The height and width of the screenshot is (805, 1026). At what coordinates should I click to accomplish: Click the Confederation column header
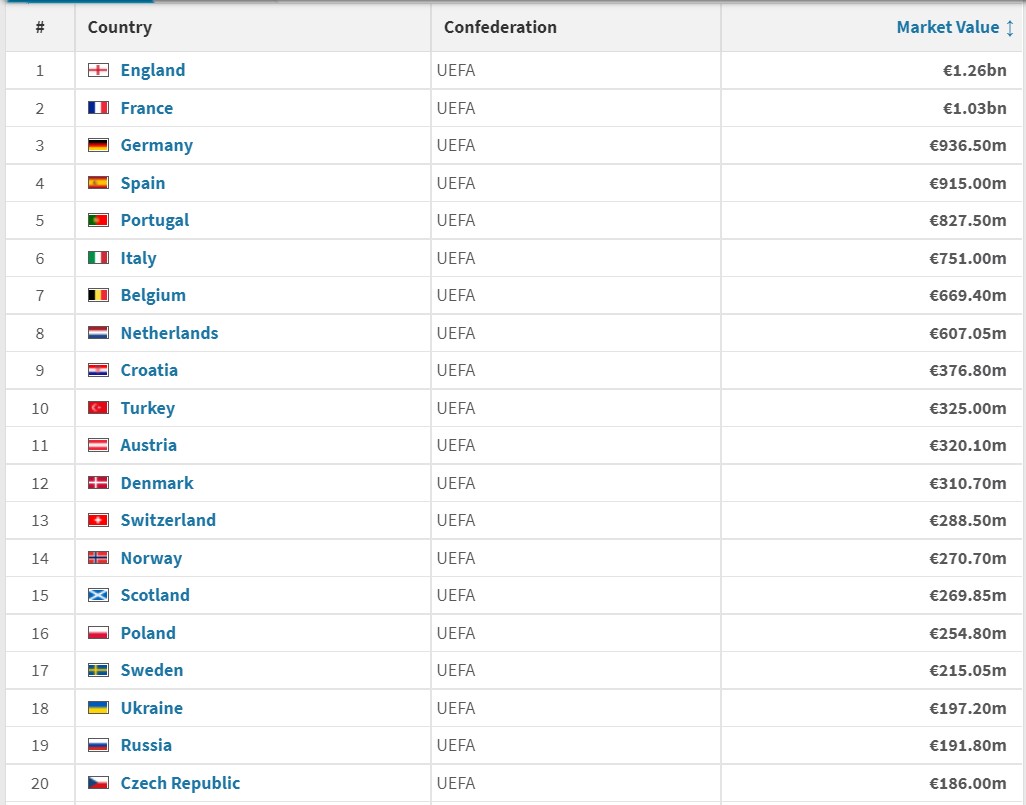pyautogui.click(x=500, y=27)
